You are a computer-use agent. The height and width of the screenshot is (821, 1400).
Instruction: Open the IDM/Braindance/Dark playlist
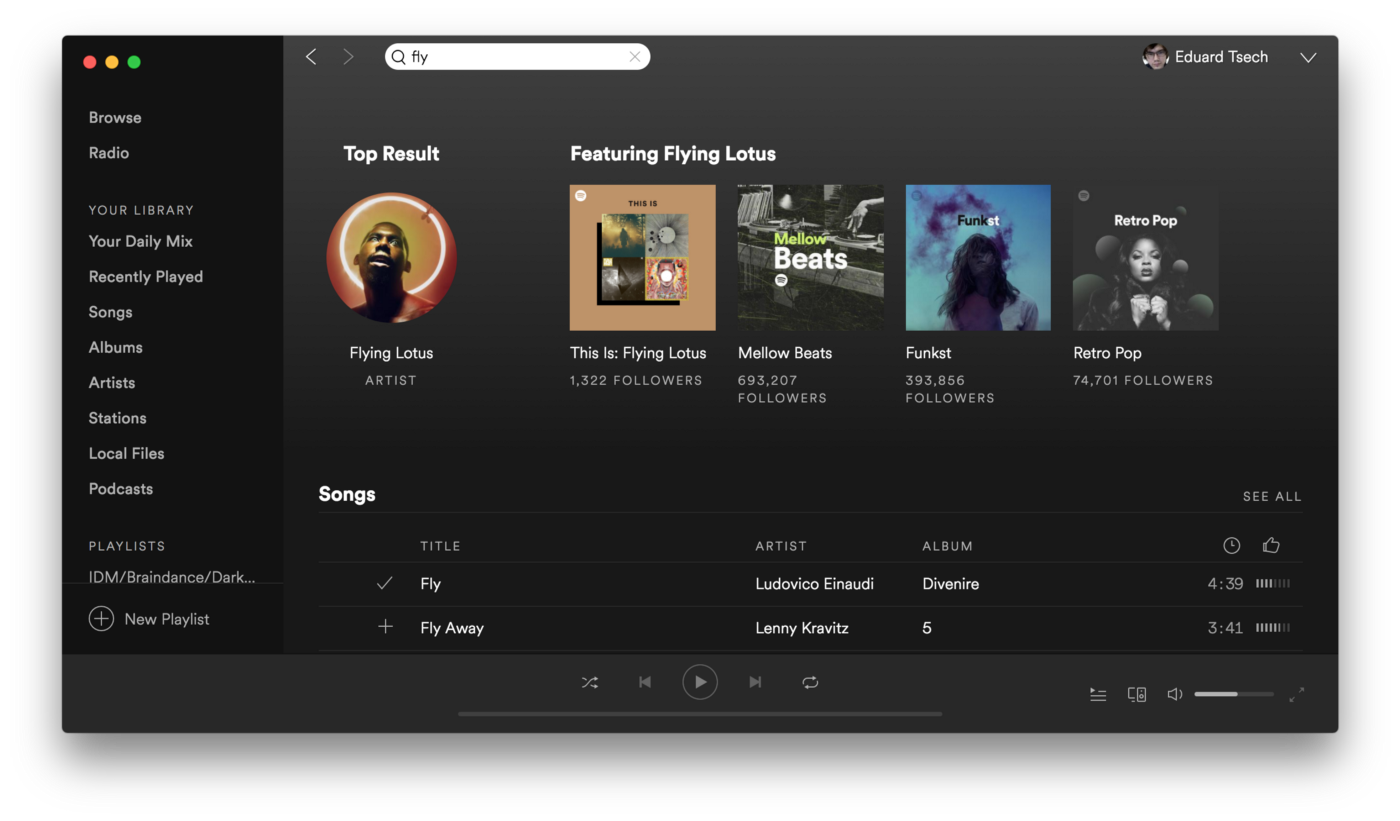[x=172, y=577]
